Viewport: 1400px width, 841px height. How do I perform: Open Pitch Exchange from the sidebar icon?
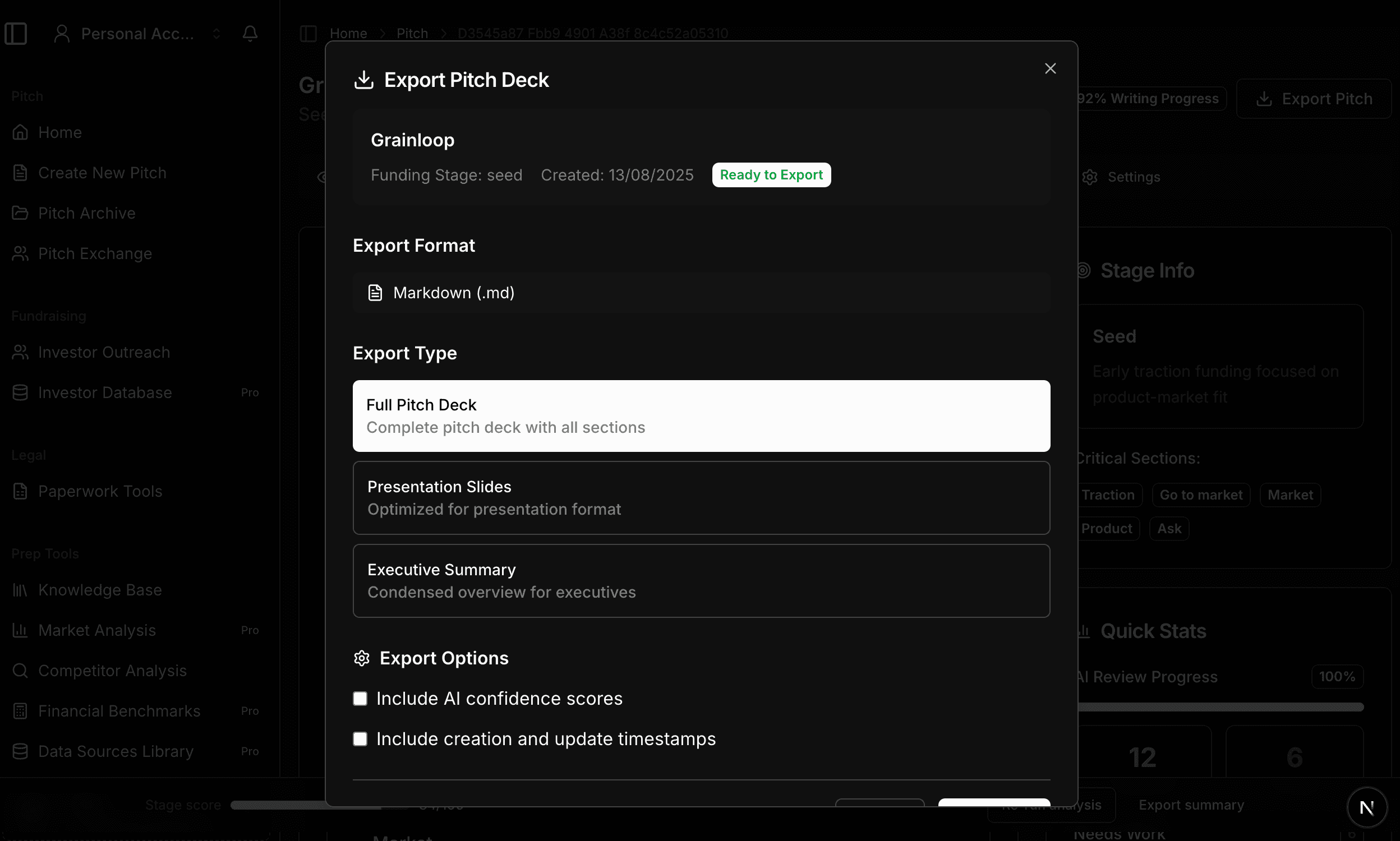[x=20, y=253]
